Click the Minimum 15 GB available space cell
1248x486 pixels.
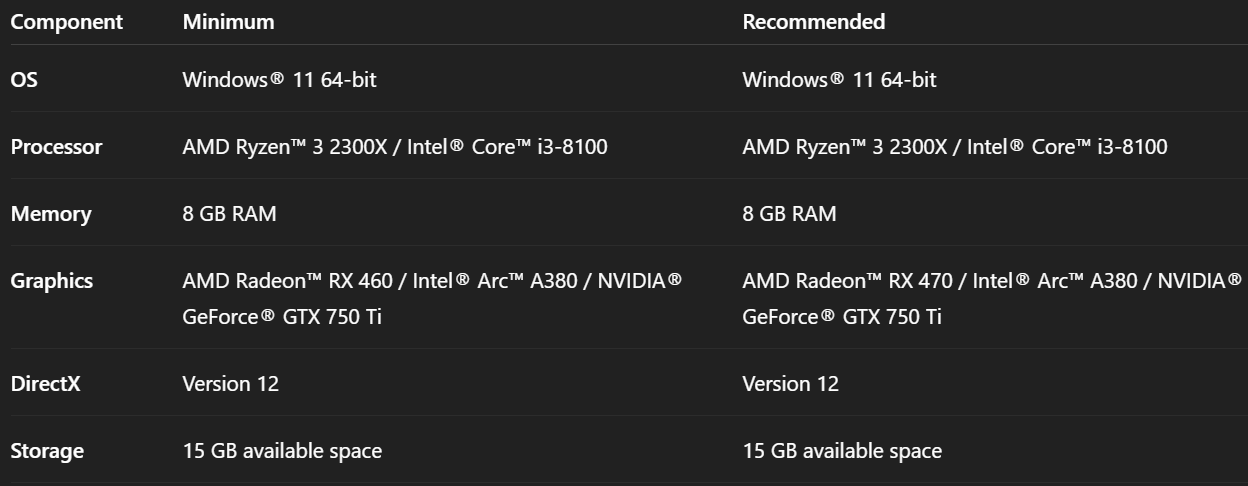coord(282,451)
